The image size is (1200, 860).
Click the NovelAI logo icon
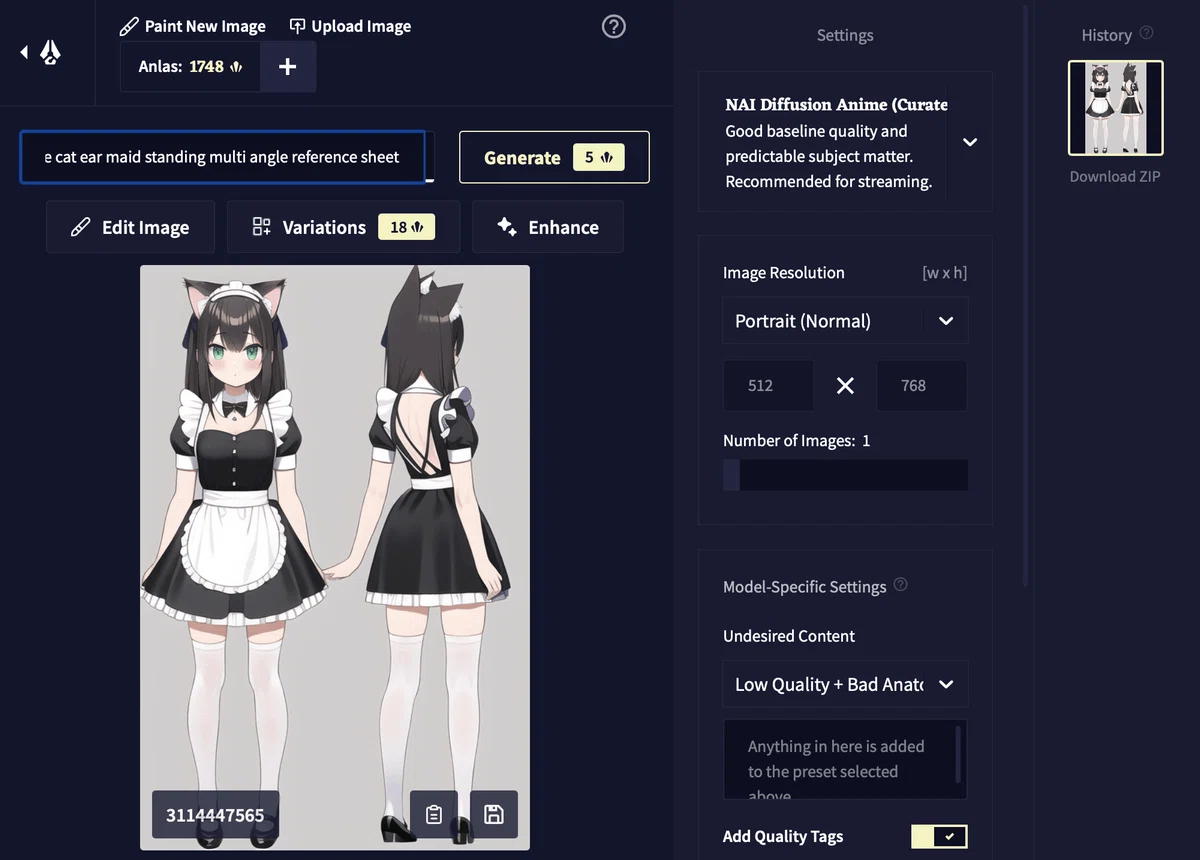[x=51, y=52]
